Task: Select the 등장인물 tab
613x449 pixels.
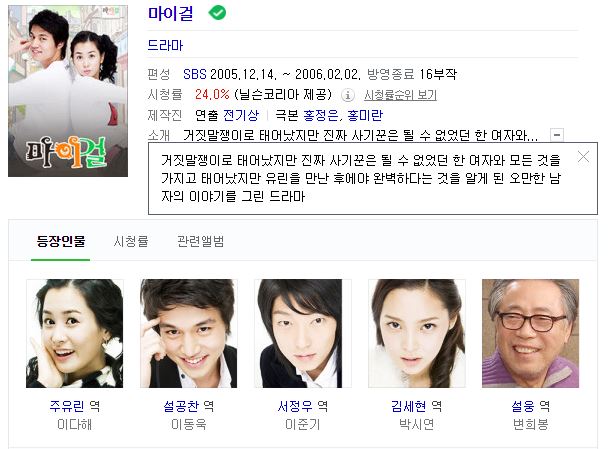Action: click(61, 241)
